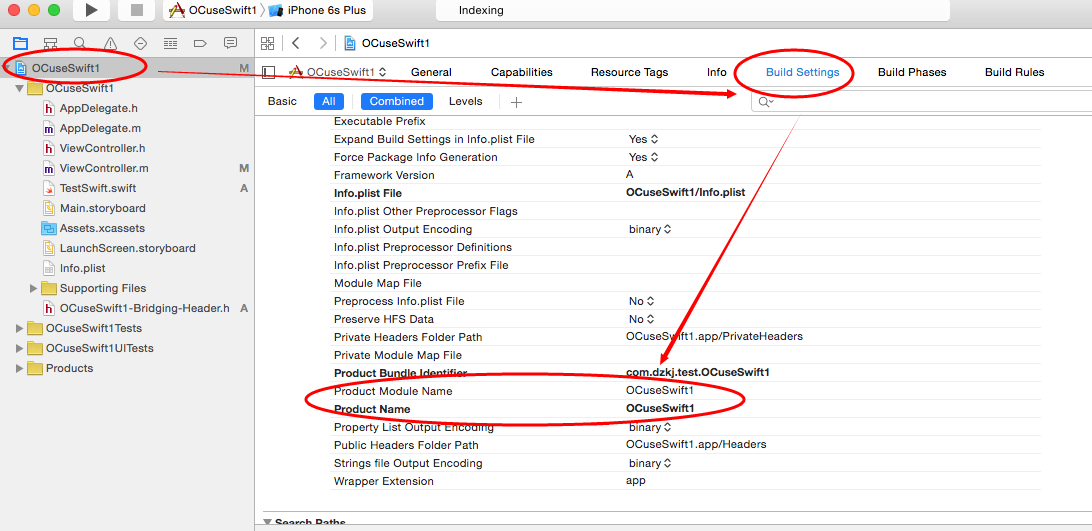
Task: Change Preprocess Info.plist File No popup
Action: click(x=642, y=301)
